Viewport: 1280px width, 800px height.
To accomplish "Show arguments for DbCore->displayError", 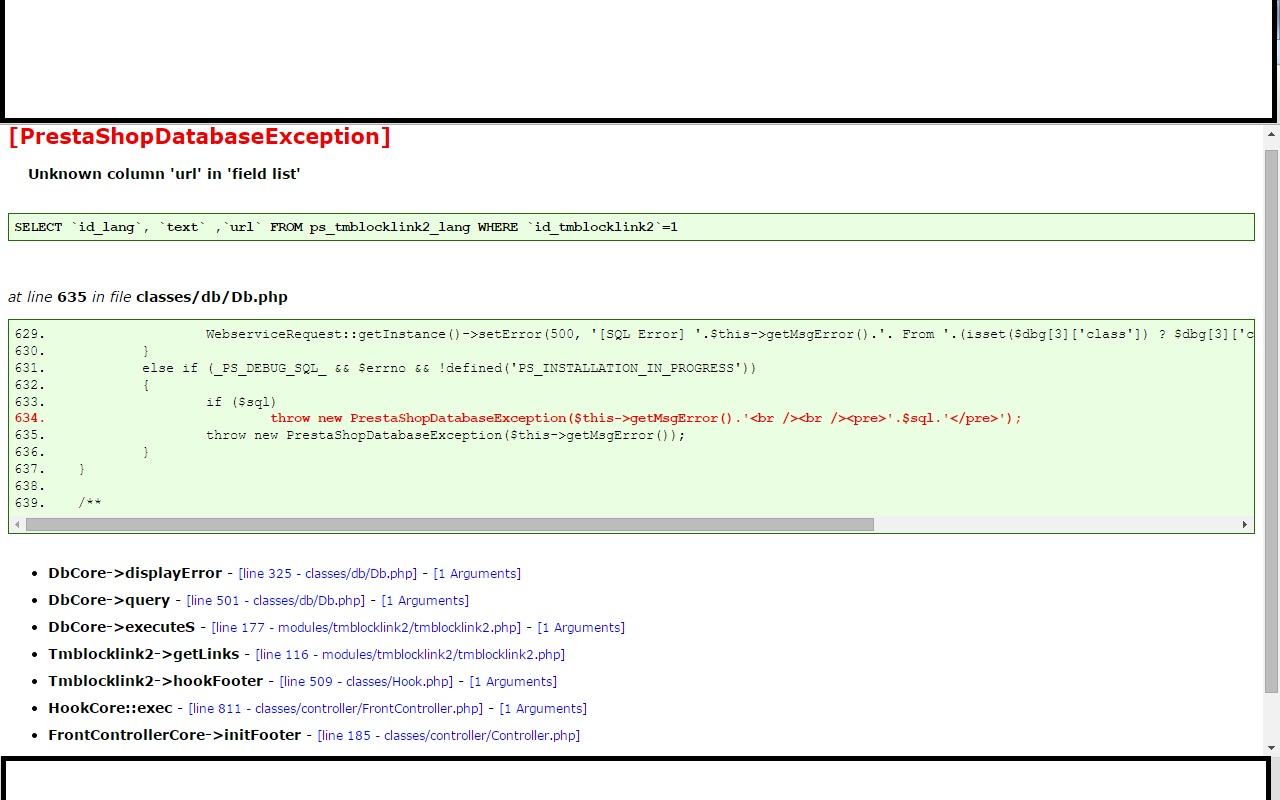I will coord(477,574).
